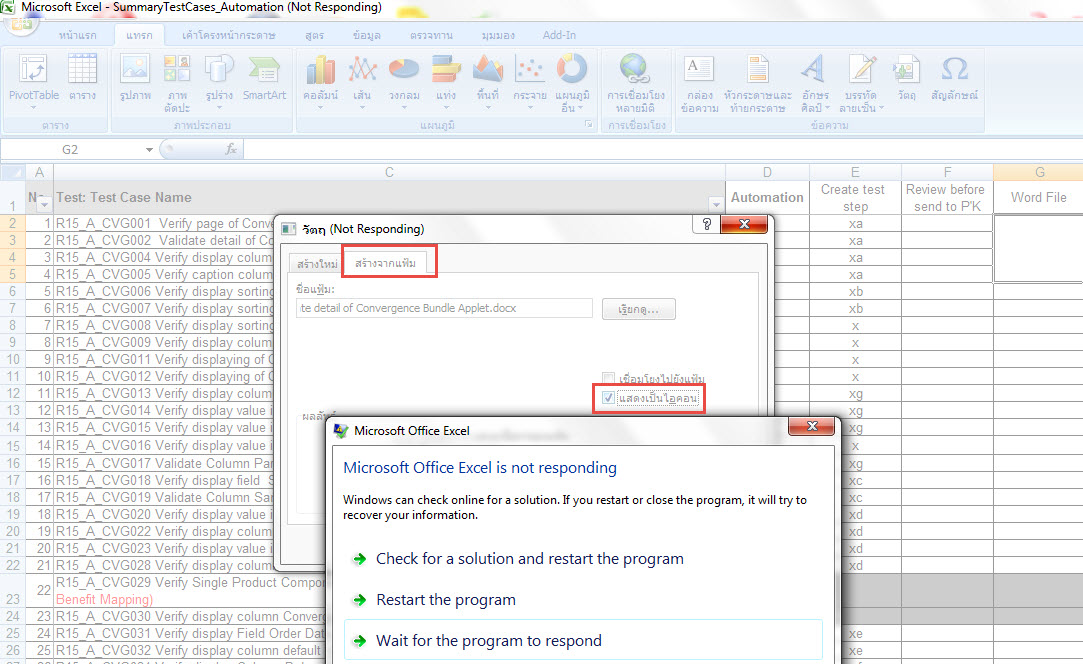Click the help question mark in วัตถุ dialog
Screen dimensions: 1083x664
[707, 224]
